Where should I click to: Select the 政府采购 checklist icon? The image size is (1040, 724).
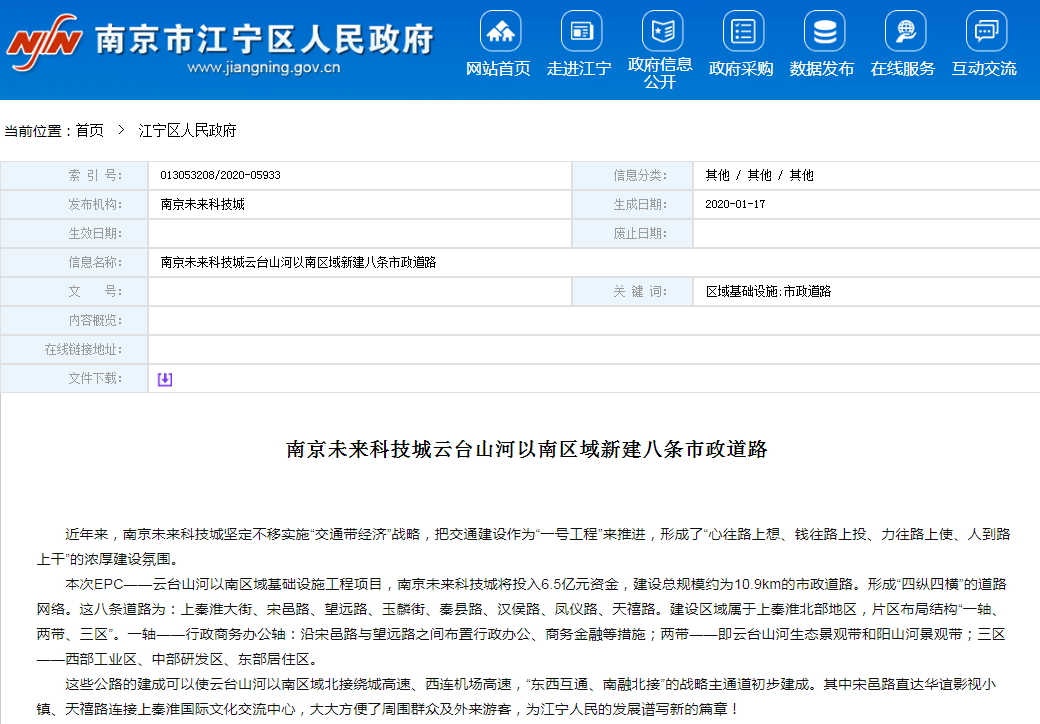point(742,32)
